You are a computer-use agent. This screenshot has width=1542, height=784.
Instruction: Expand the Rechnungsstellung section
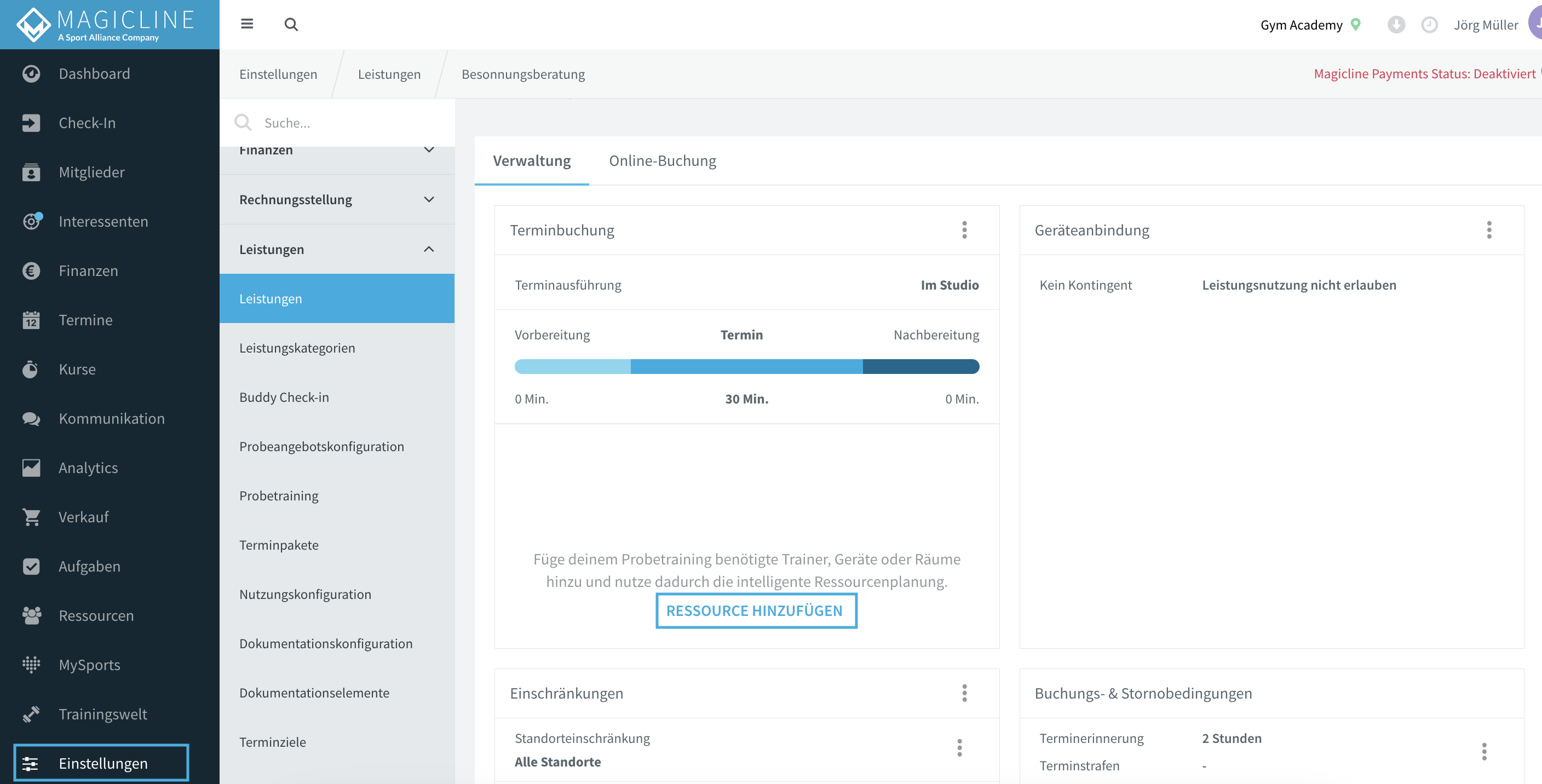pyautogui.click(x=337, y=199)
